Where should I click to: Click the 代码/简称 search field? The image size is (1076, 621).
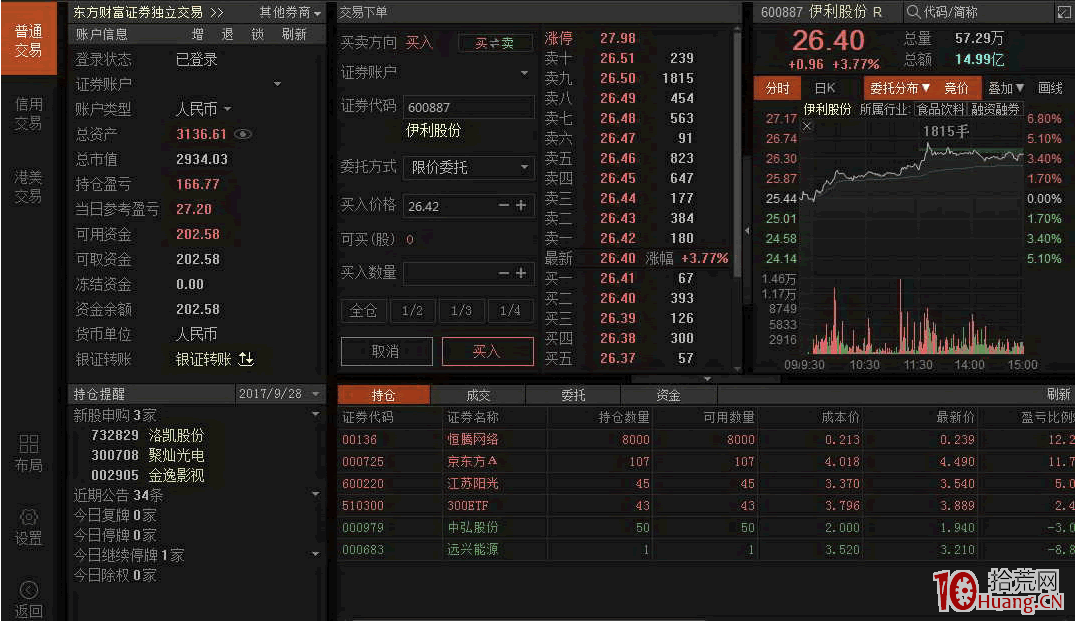point(980,12)
